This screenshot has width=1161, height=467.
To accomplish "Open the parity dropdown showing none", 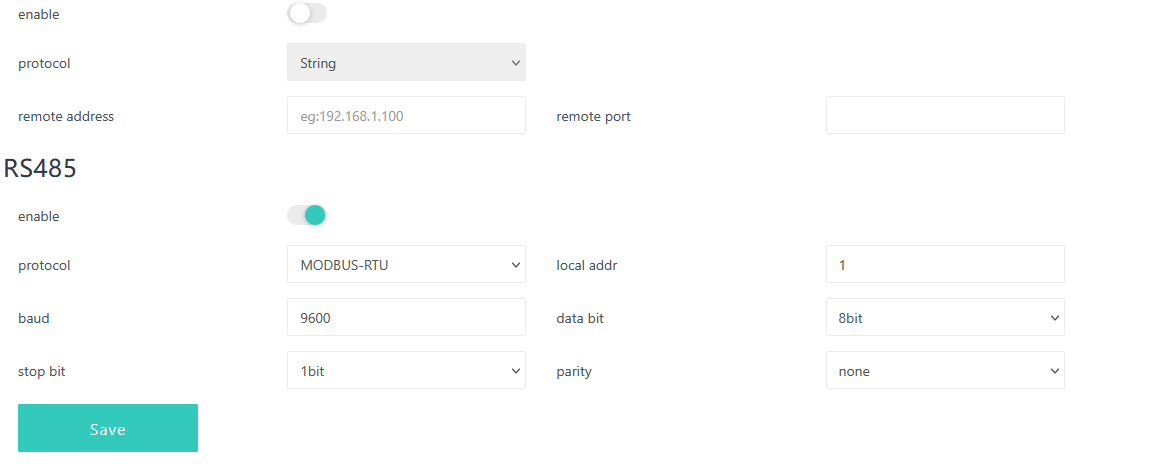I will click(x=945, y=371).
